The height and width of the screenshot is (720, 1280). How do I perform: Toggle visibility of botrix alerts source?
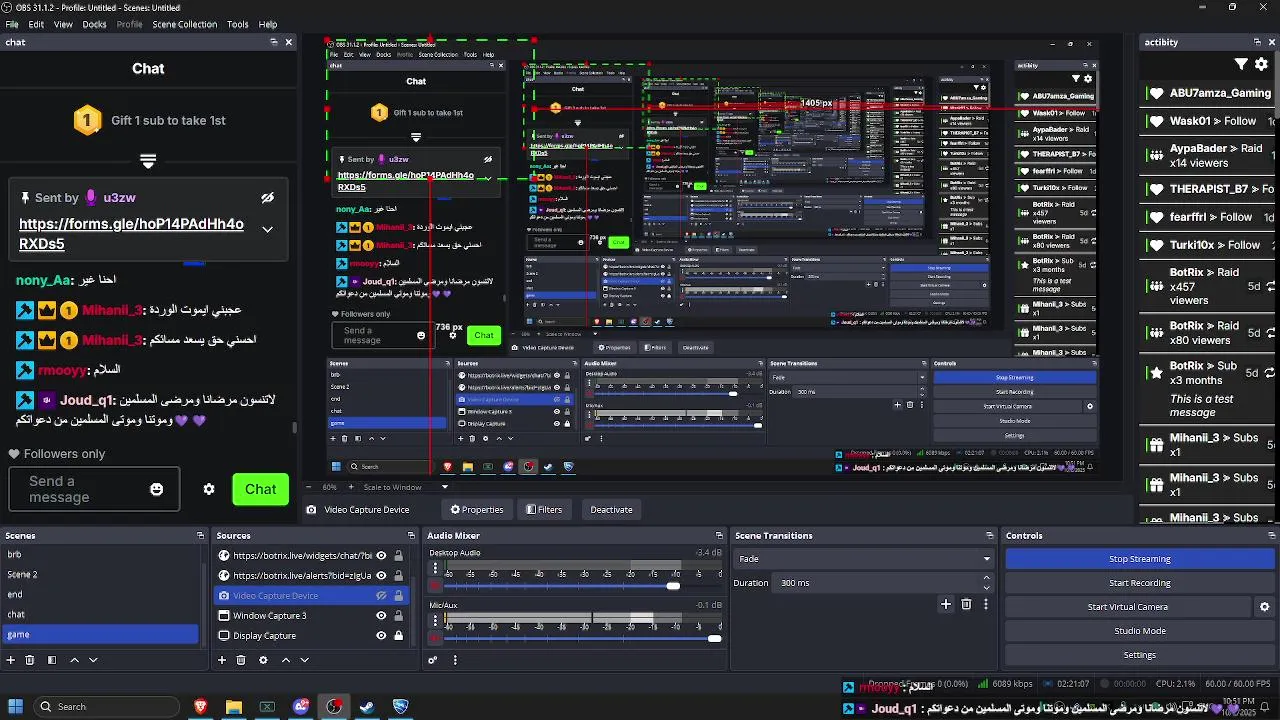coord(381,576)
